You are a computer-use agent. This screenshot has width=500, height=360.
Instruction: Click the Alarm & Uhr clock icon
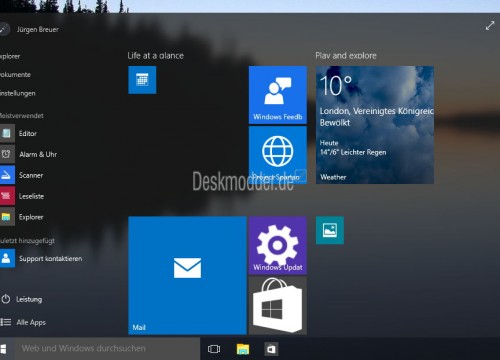click(x=7, y=154)
